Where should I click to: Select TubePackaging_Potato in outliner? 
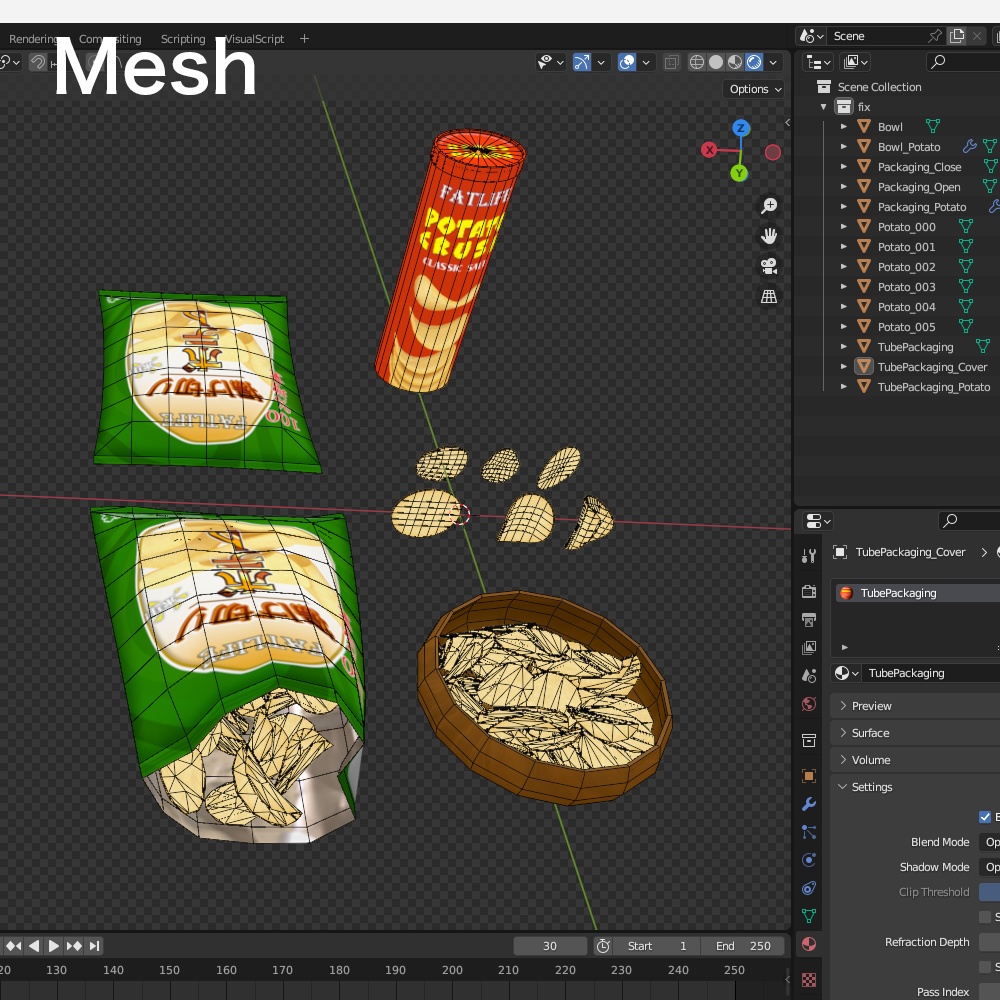point(933,386)
